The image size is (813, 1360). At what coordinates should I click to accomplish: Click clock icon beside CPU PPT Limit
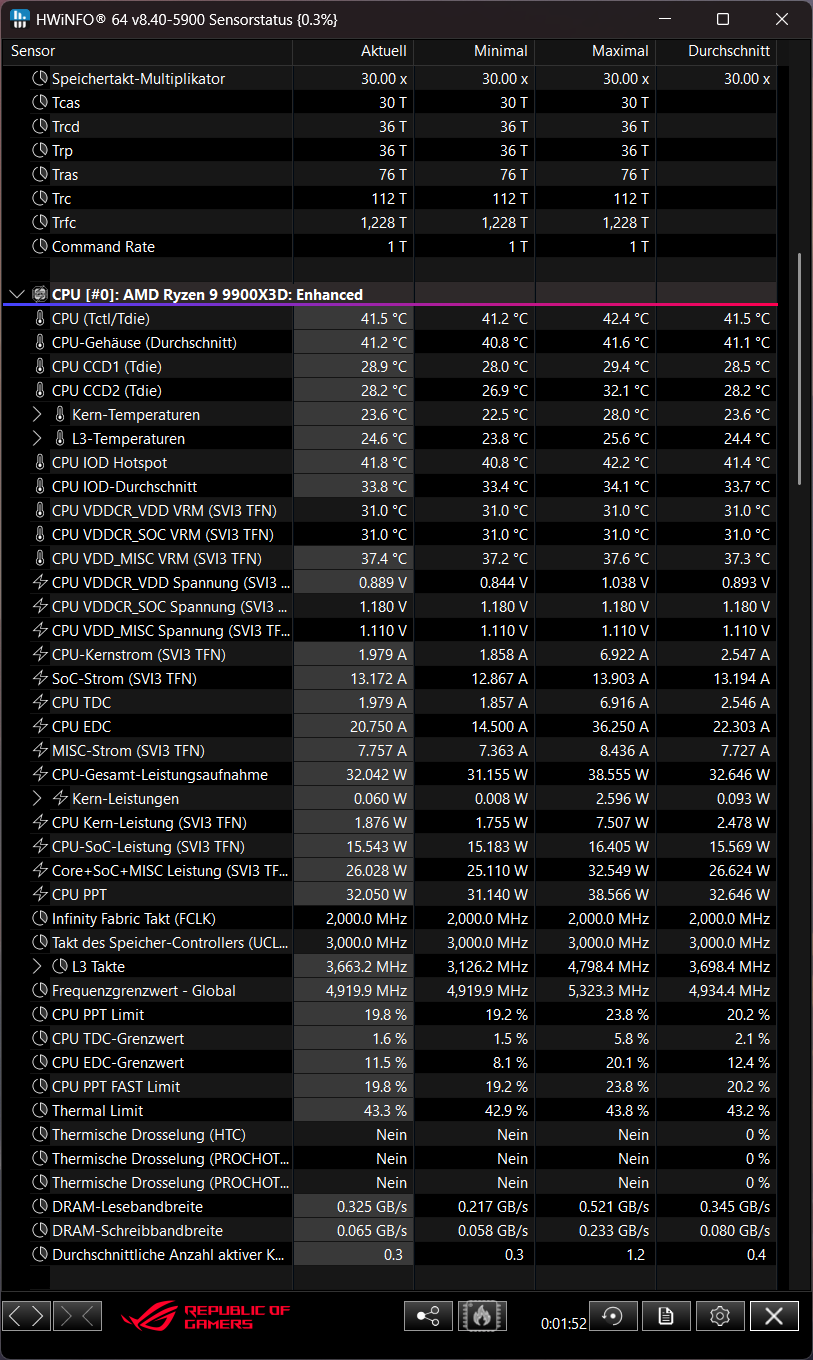pyautogui.click(x=40, y=1014)
